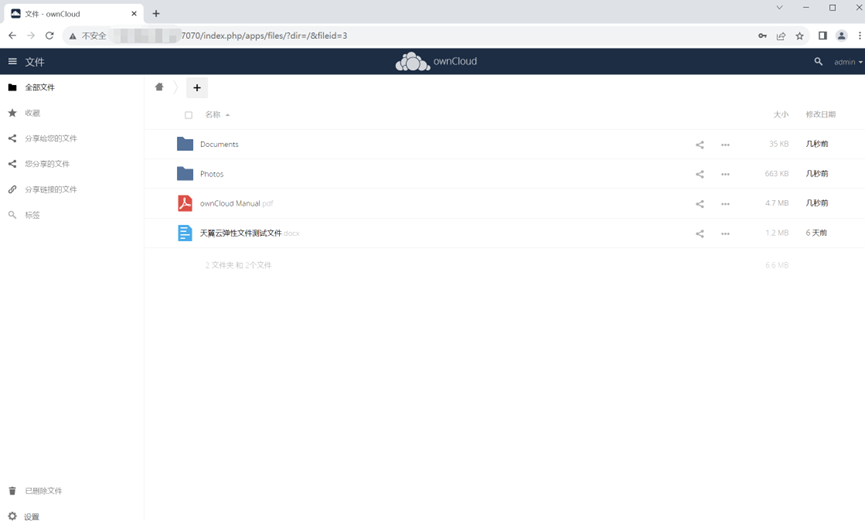Click the ownCloud Manual PDF icon

coord(185,203)
